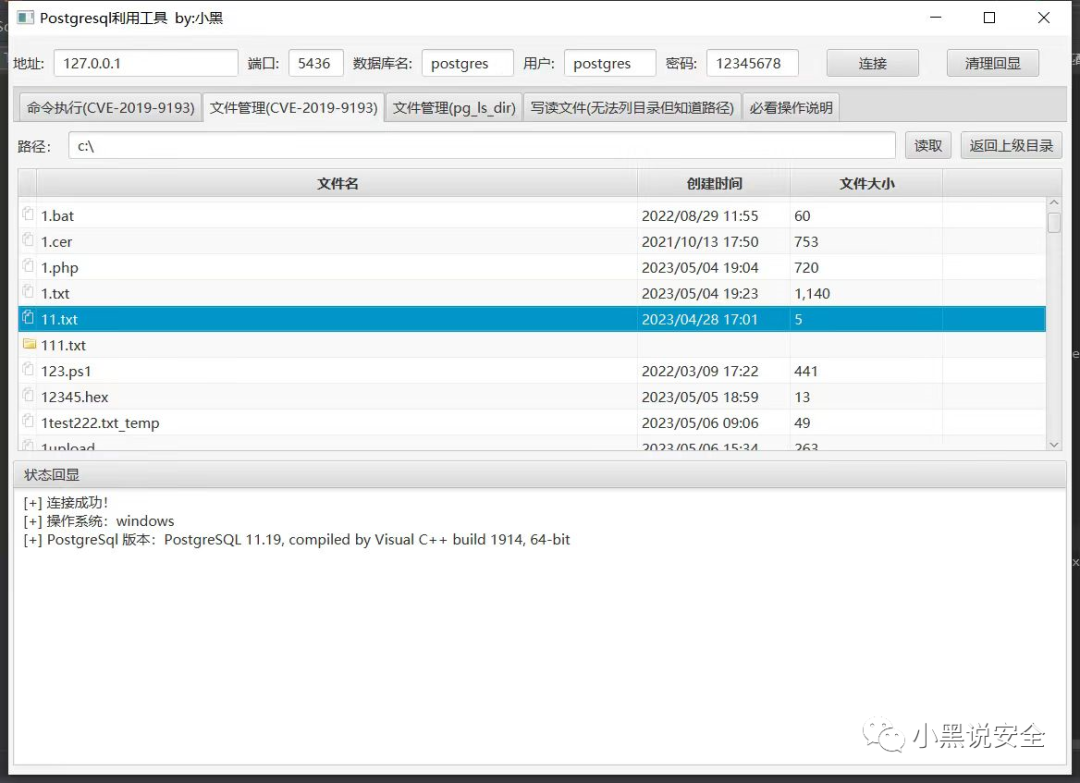Image resolution: width=1080 pixels, height=783 pixels.
Task: Click the date 2023/05/04 19:04
Action: [700, 267]
